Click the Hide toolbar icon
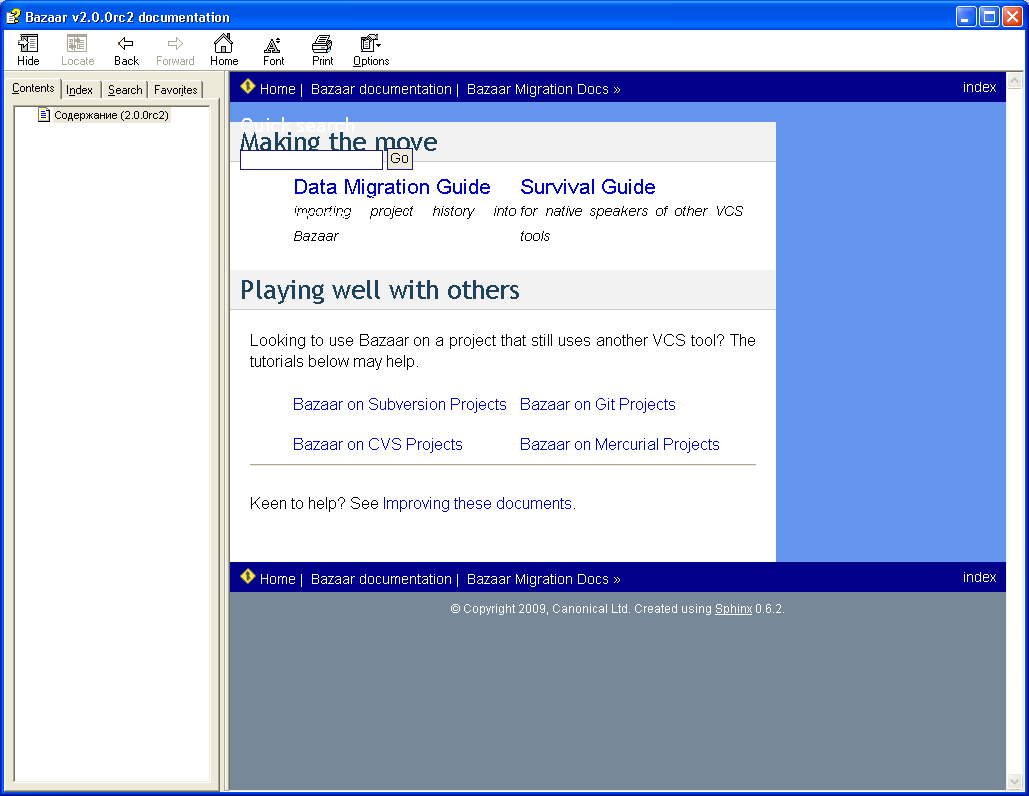The width and height of the screenshot is (1029, 796). pyautogui.click(x=28, y=44)
